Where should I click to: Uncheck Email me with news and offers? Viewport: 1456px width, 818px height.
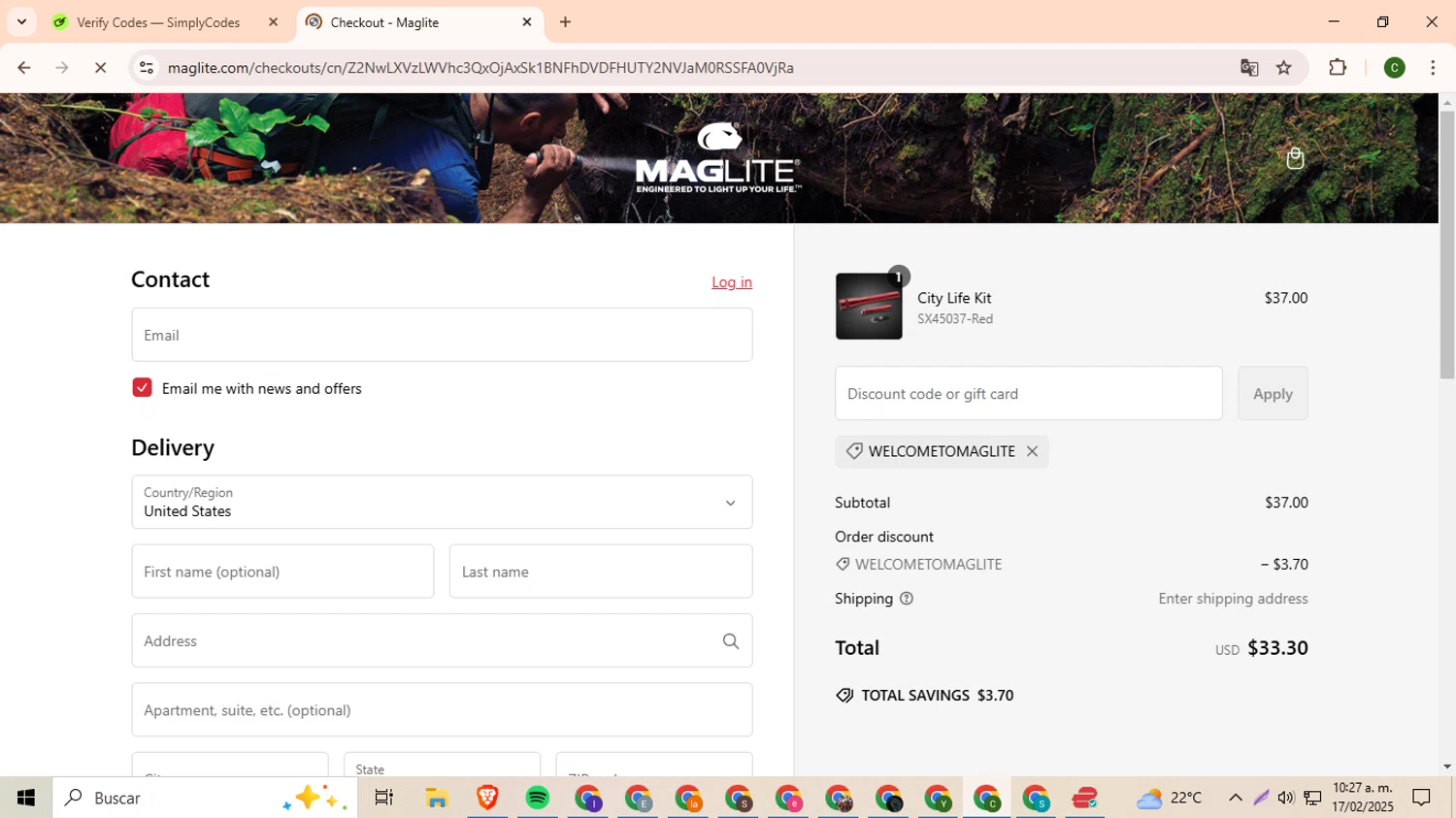143,388
